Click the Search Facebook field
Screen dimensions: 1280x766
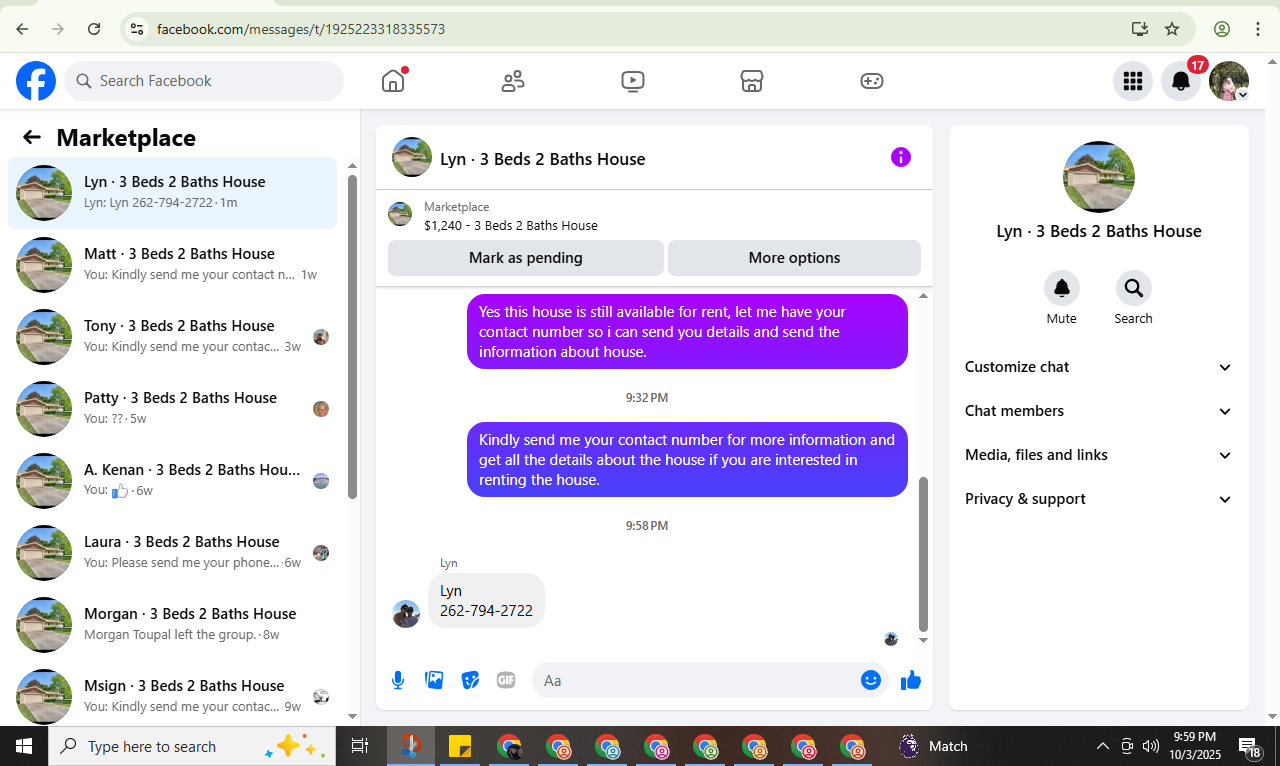[204, 81]
